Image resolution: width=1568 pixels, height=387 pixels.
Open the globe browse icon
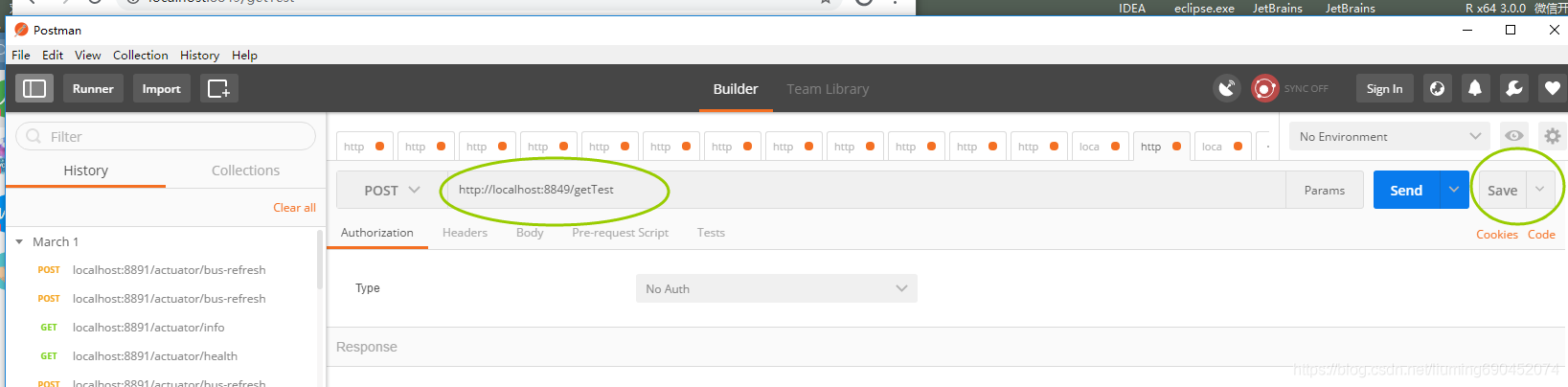click(1437, 88)
